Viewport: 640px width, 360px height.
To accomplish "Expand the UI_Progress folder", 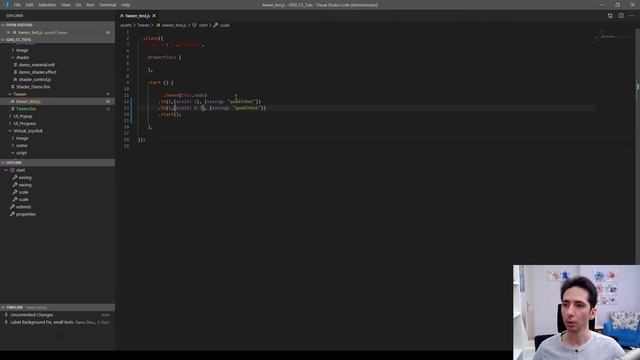I will (x=24, y=124).
